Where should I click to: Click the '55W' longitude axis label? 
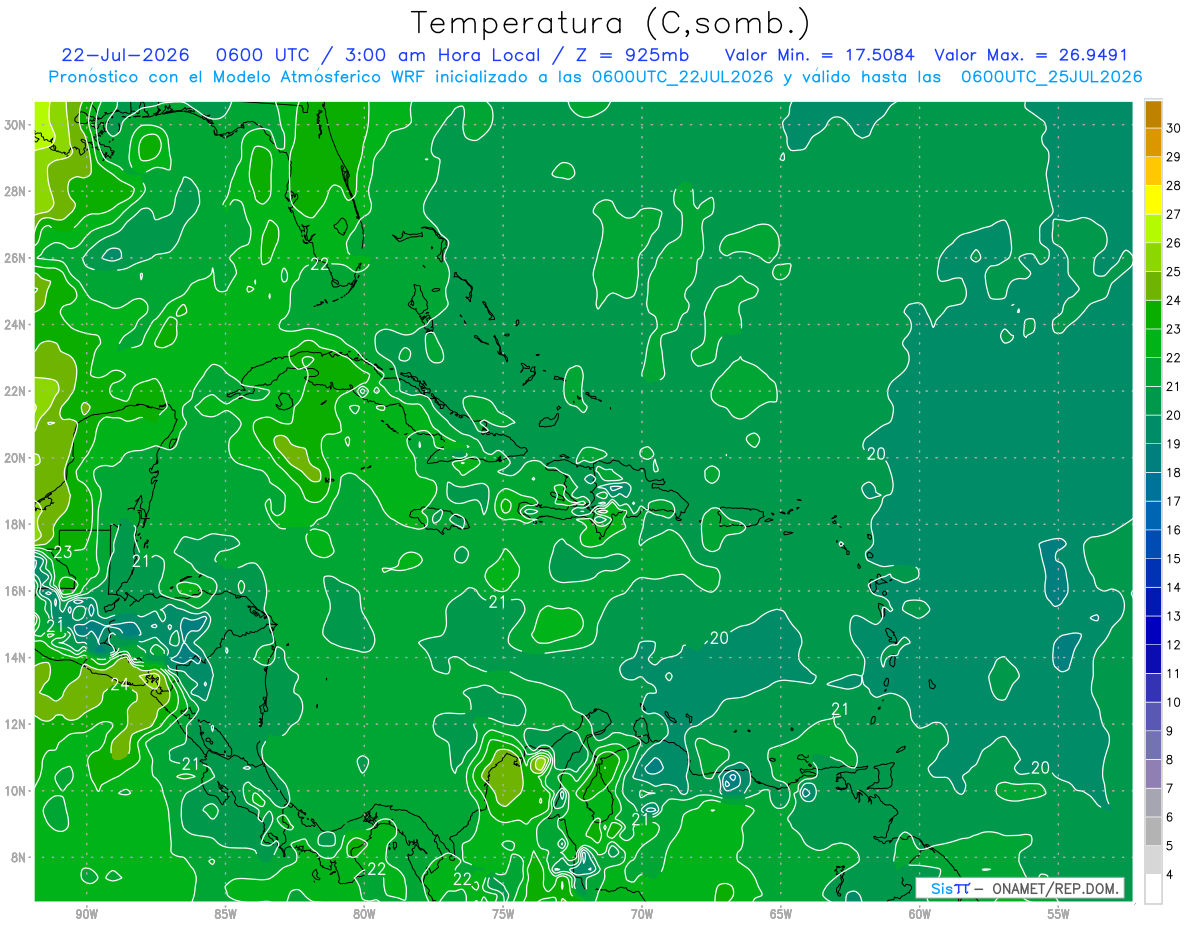(x=1058, y=914)
